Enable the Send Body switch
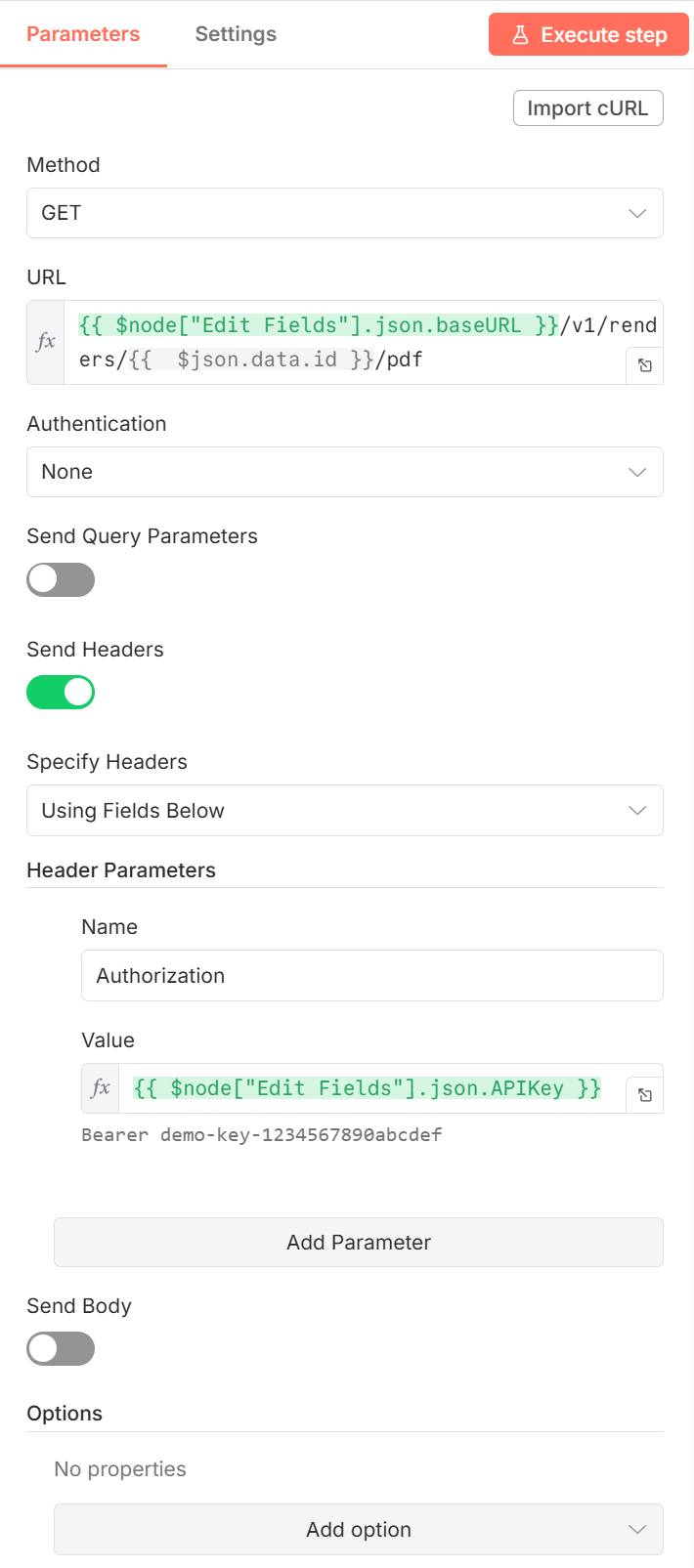The width and height of the screenshot is (694, 1568). pyautogui.click(x=61, y=1348)
